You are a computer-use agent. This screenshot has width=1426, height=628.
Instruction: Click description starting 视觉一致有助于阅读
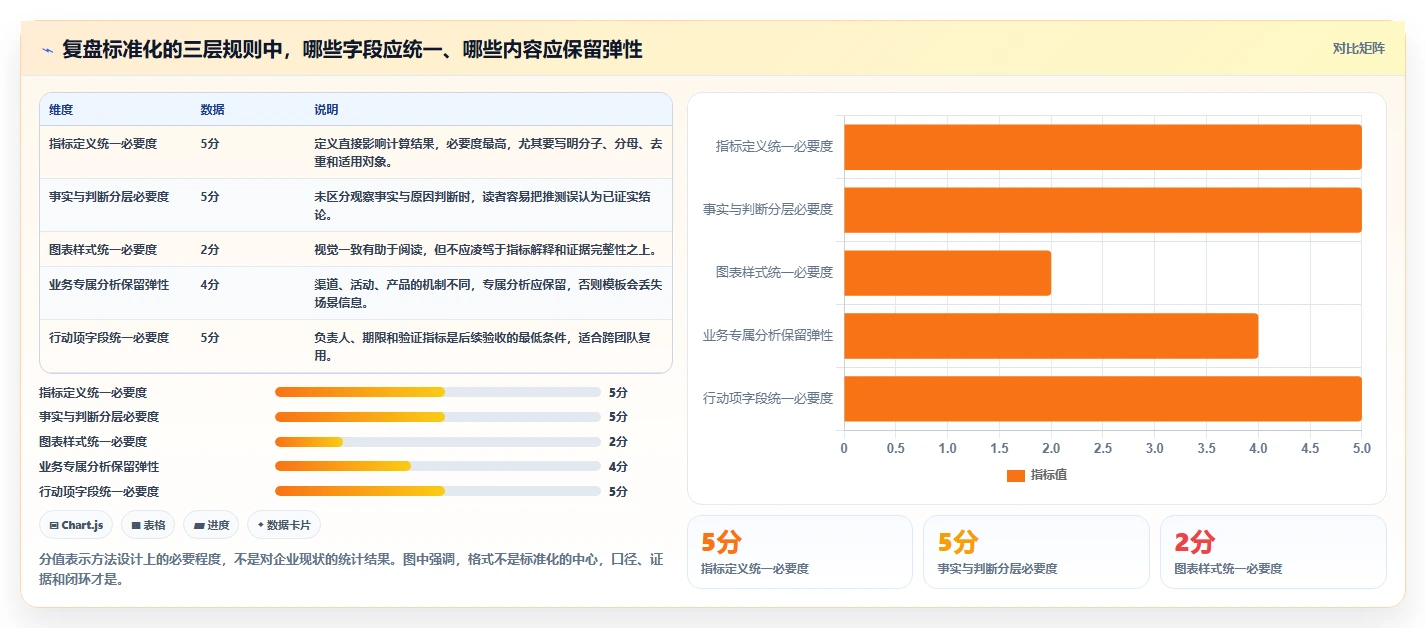tap(485, 250)
